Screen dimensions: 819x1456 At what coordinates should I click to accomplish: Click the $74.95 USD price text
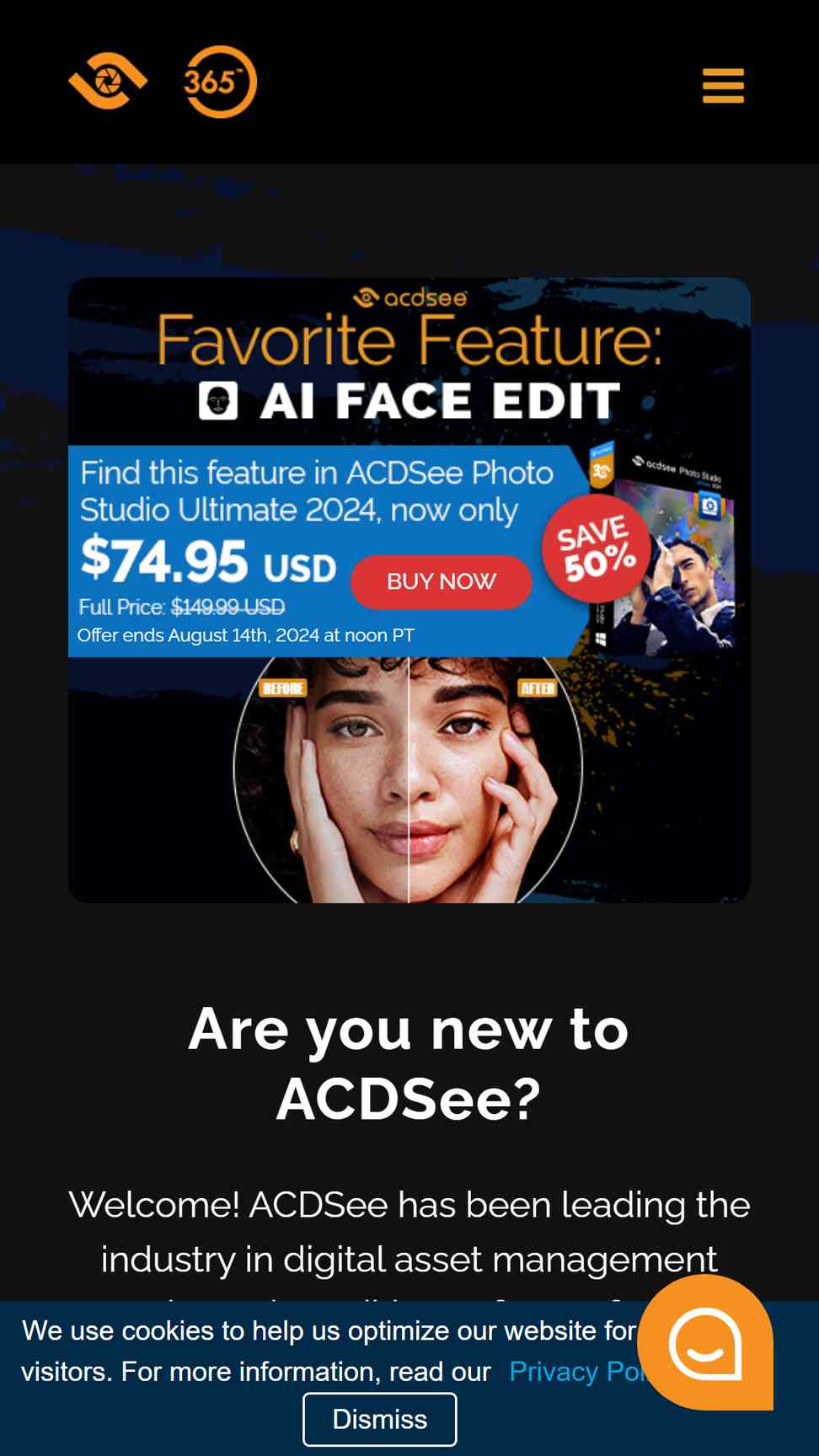[208, 561]
